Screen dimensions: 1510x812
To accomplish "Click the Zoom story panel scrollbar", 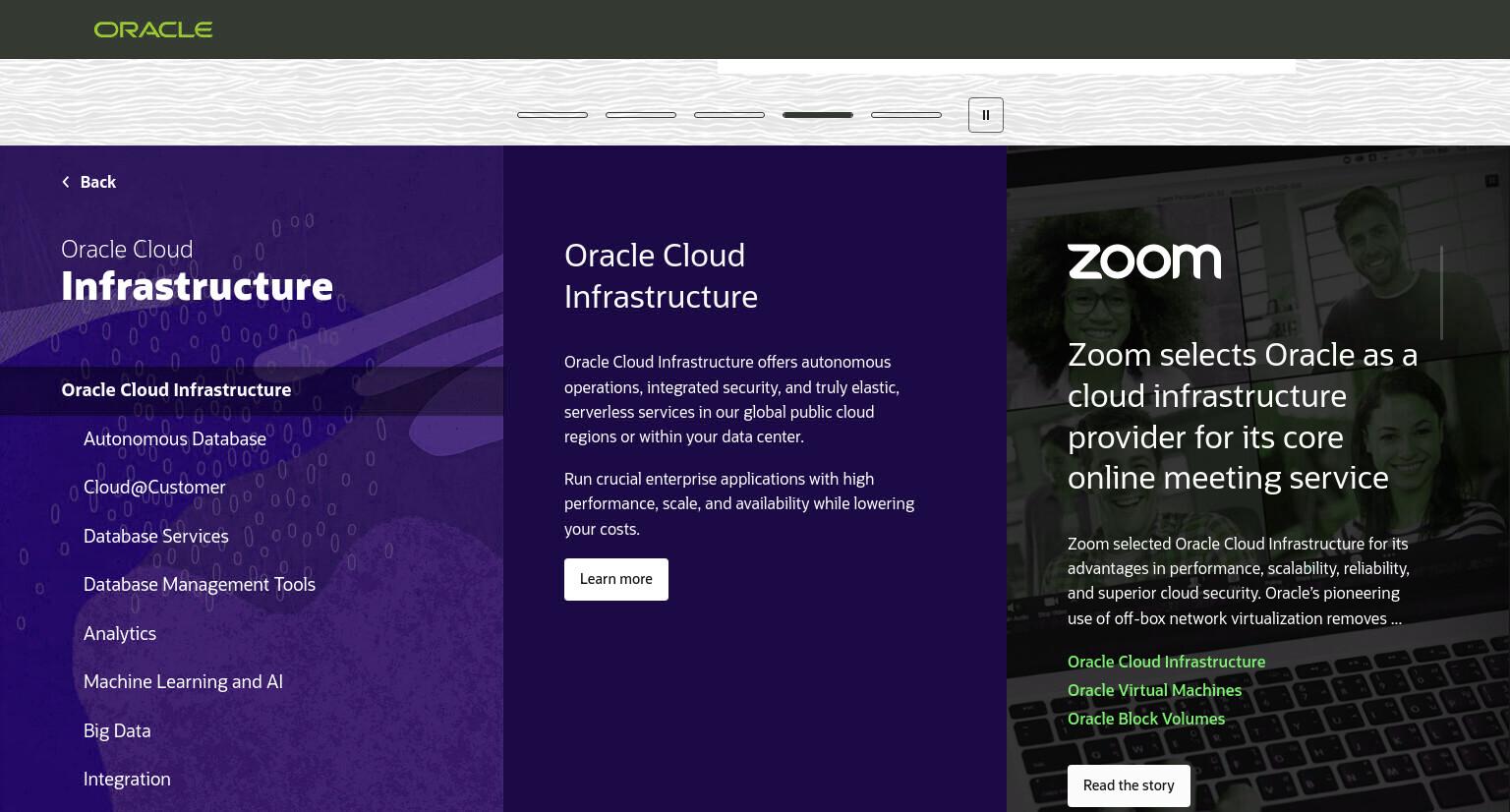I will click(x=1441, y=293).
